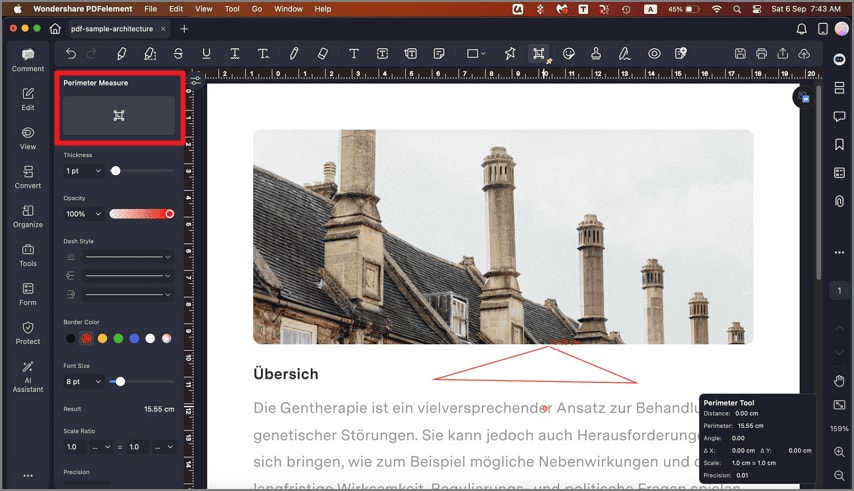The height and width of the screenshot is (491, 854).
Task: Click the Share upload icon
Action: 783,53
